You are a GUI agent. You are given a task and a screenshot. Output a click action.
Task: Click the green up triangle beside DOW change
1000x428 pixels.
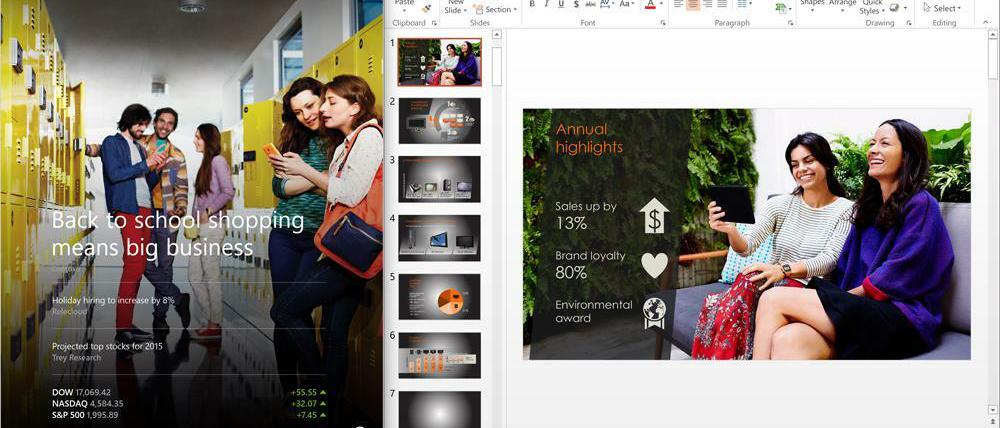point(323,392)
